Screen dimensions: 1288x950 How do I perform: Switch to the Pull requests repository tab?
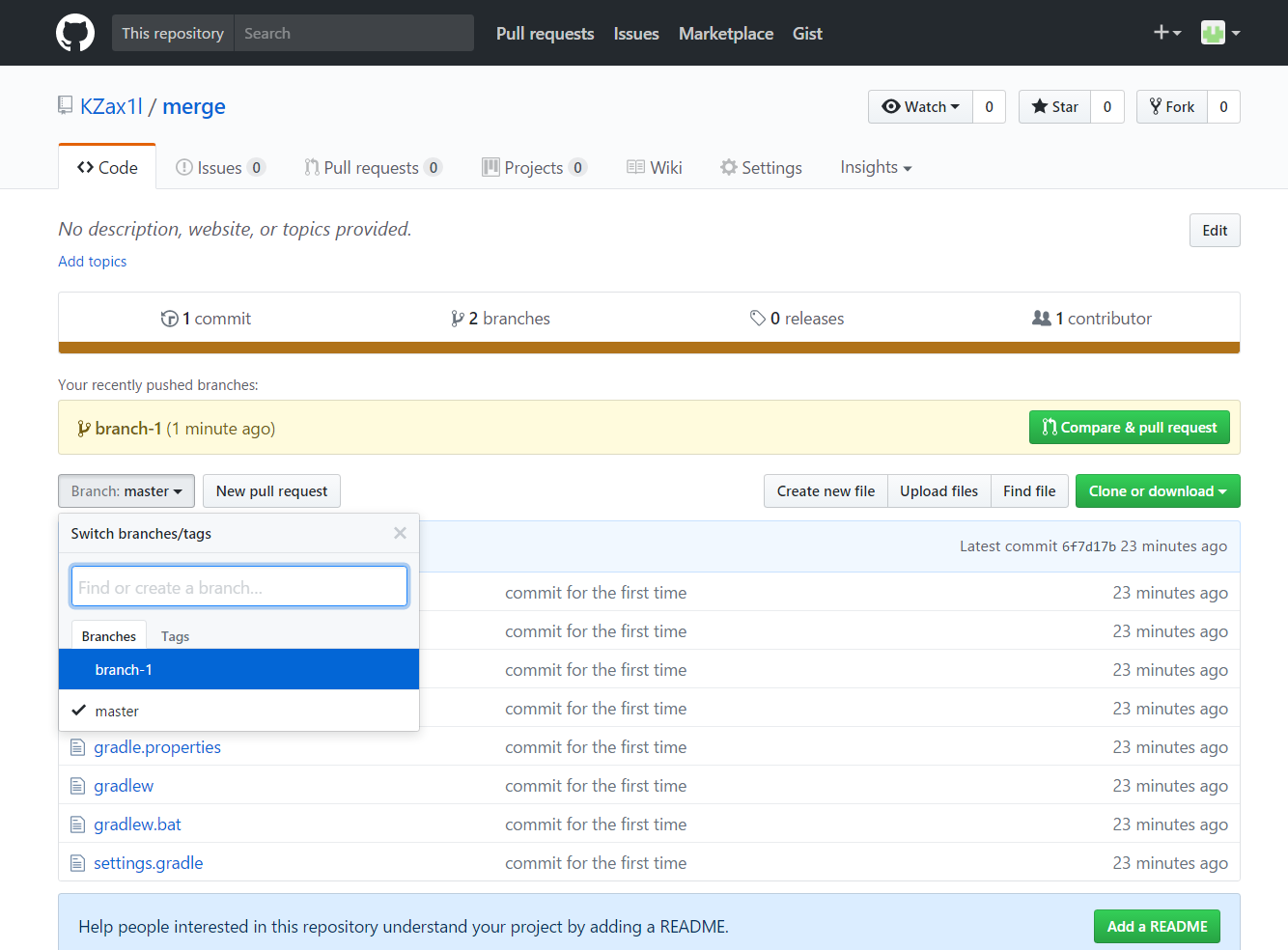pos(373,167)
